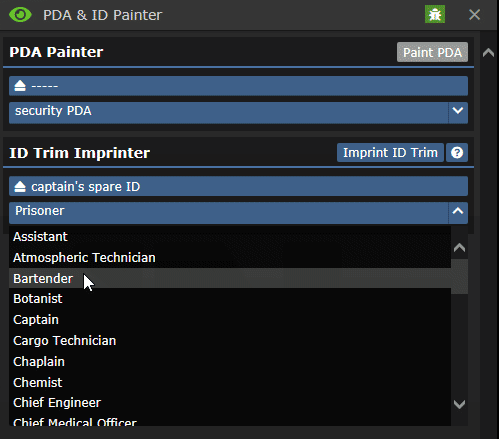The image size is (499, 439).
Task: Pick Captain in the dropdown list
Action: tap(230, 320)
